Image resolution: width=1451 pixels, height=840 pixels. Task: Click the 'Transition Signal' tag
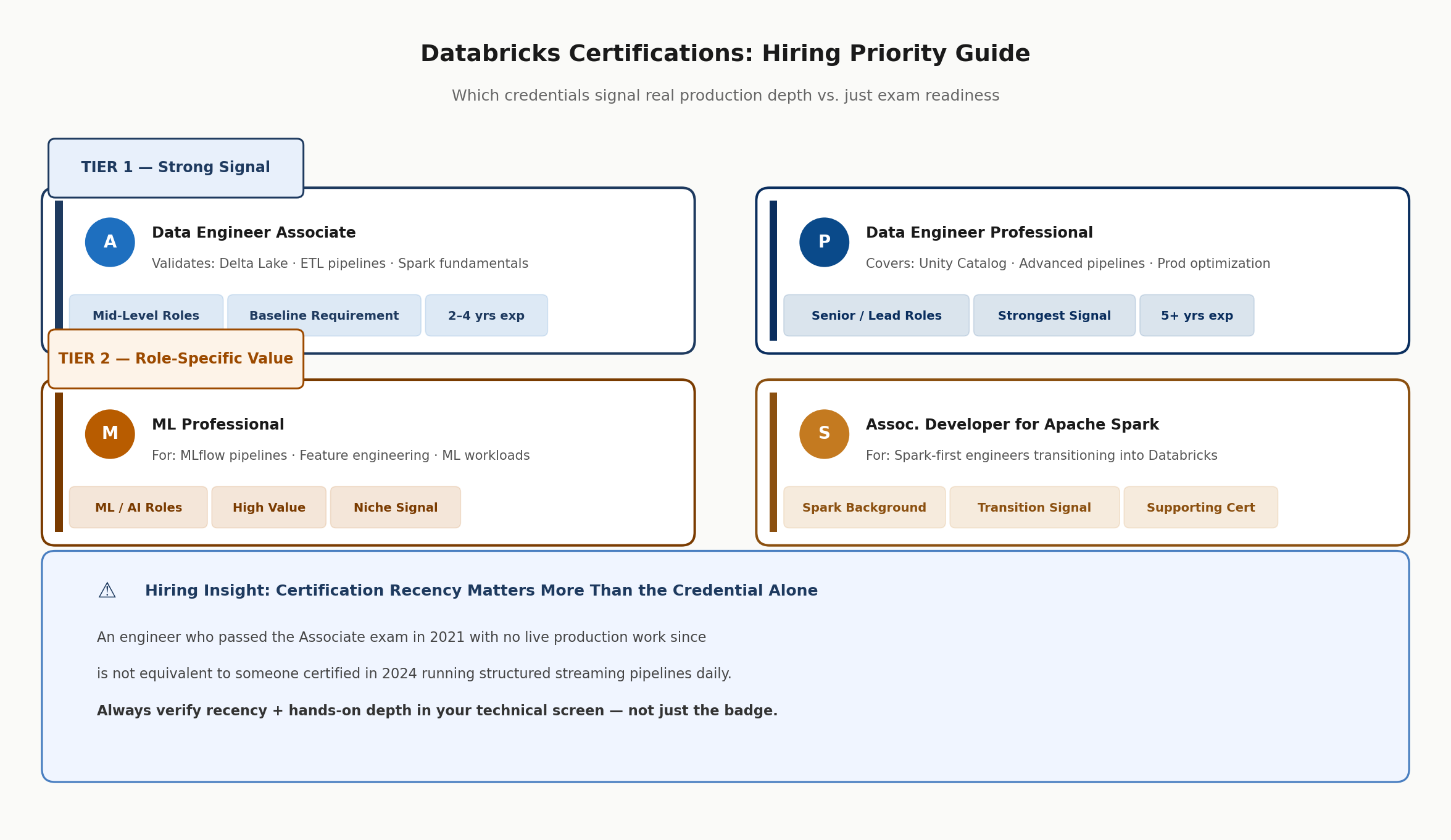pyautogui.click(x=1034, y=507)
